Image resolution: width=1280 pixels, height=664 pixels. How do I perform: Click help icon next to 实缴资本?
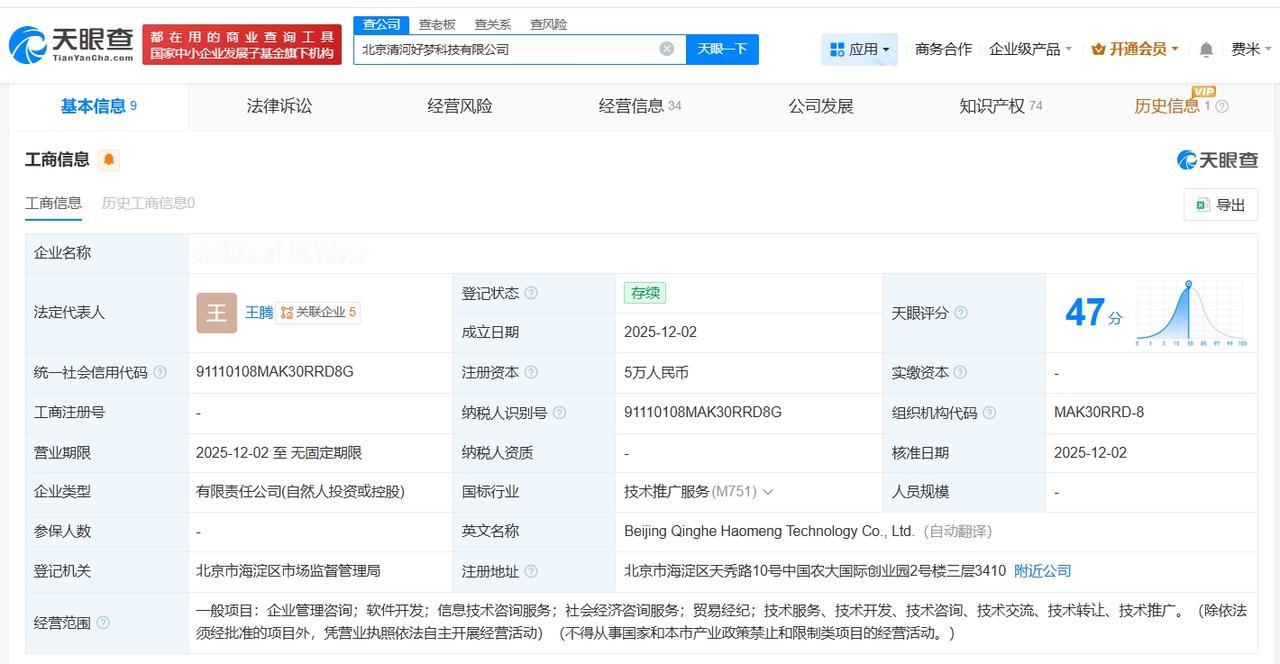pos(960,373)
